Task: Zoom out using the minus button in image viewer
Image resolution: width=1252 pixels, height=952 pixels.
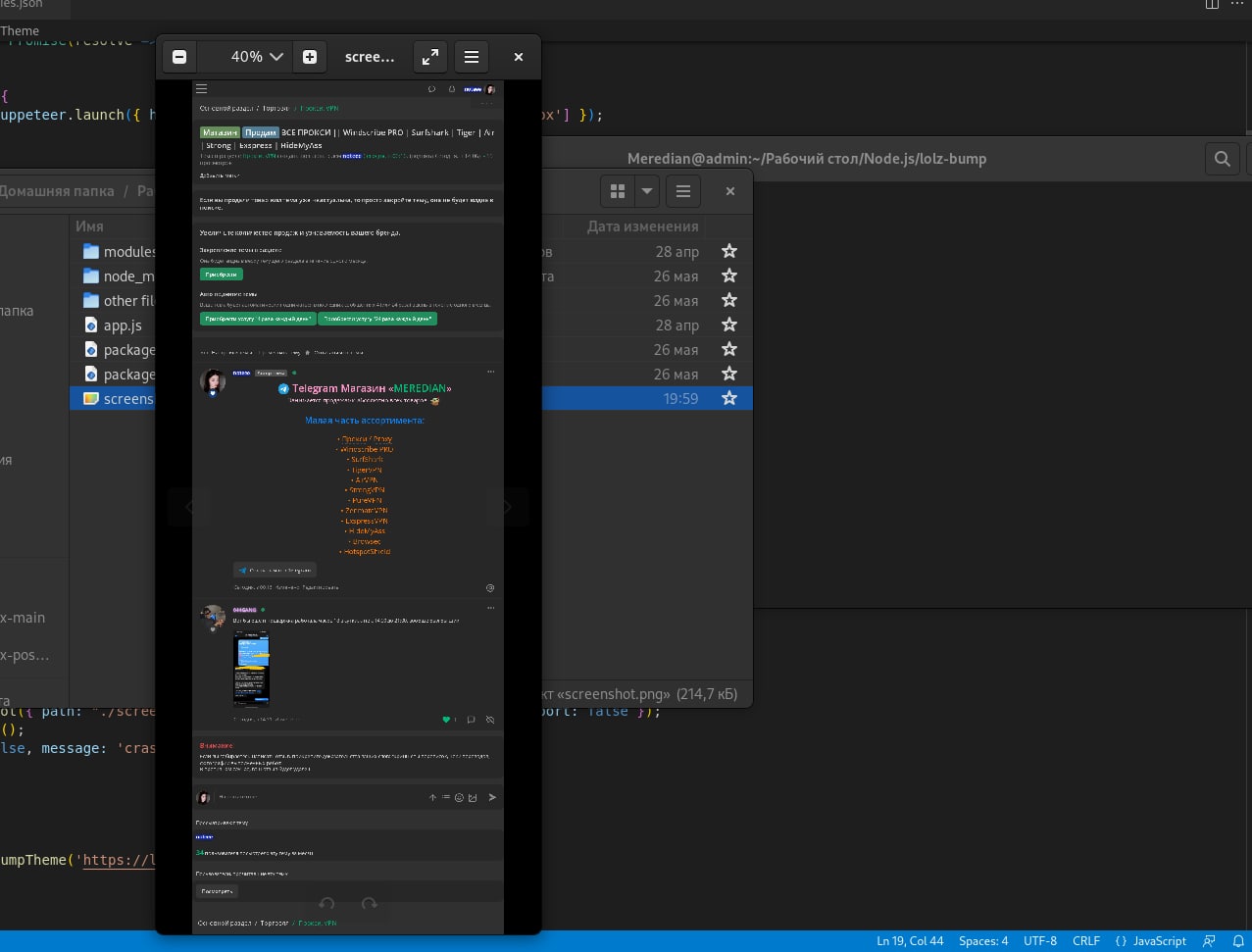Action: click(179, 57)
